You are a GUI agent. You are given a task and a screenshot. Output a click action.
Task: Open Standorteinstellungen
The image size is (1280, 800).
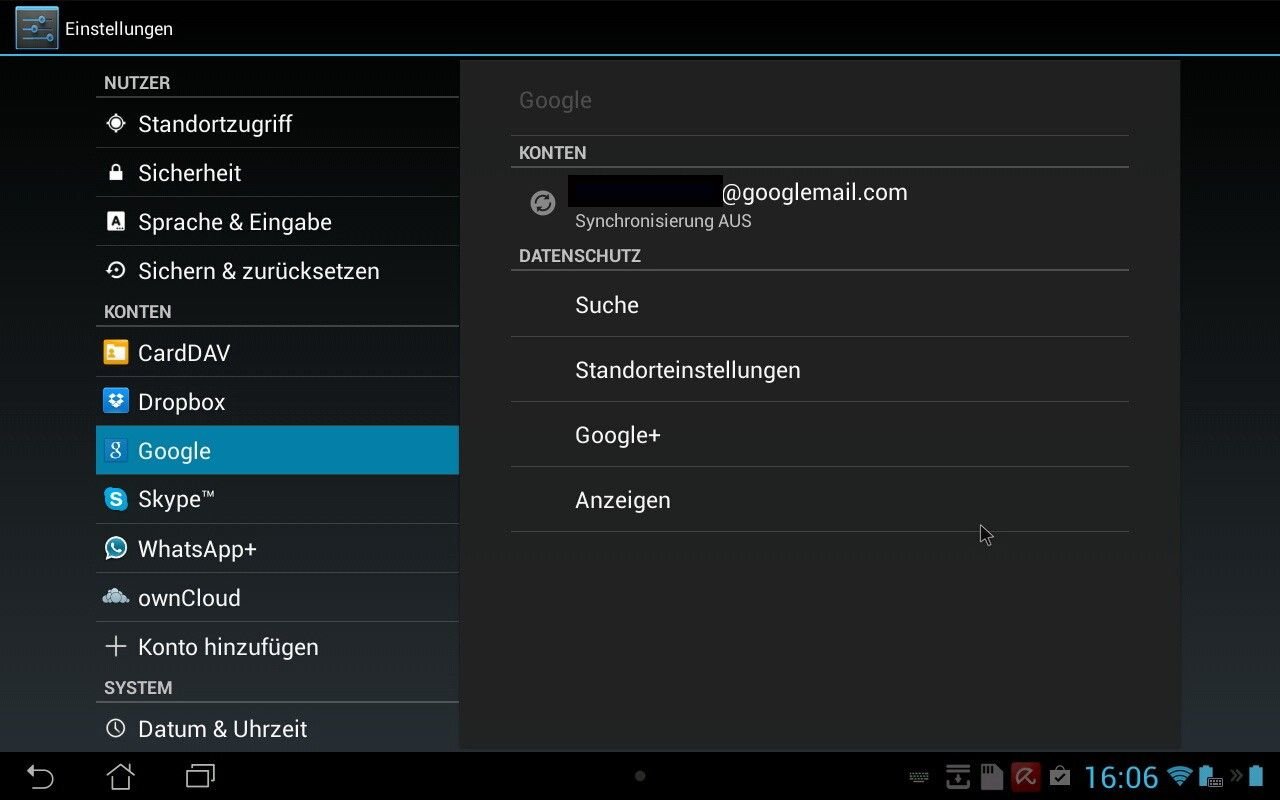819,370
